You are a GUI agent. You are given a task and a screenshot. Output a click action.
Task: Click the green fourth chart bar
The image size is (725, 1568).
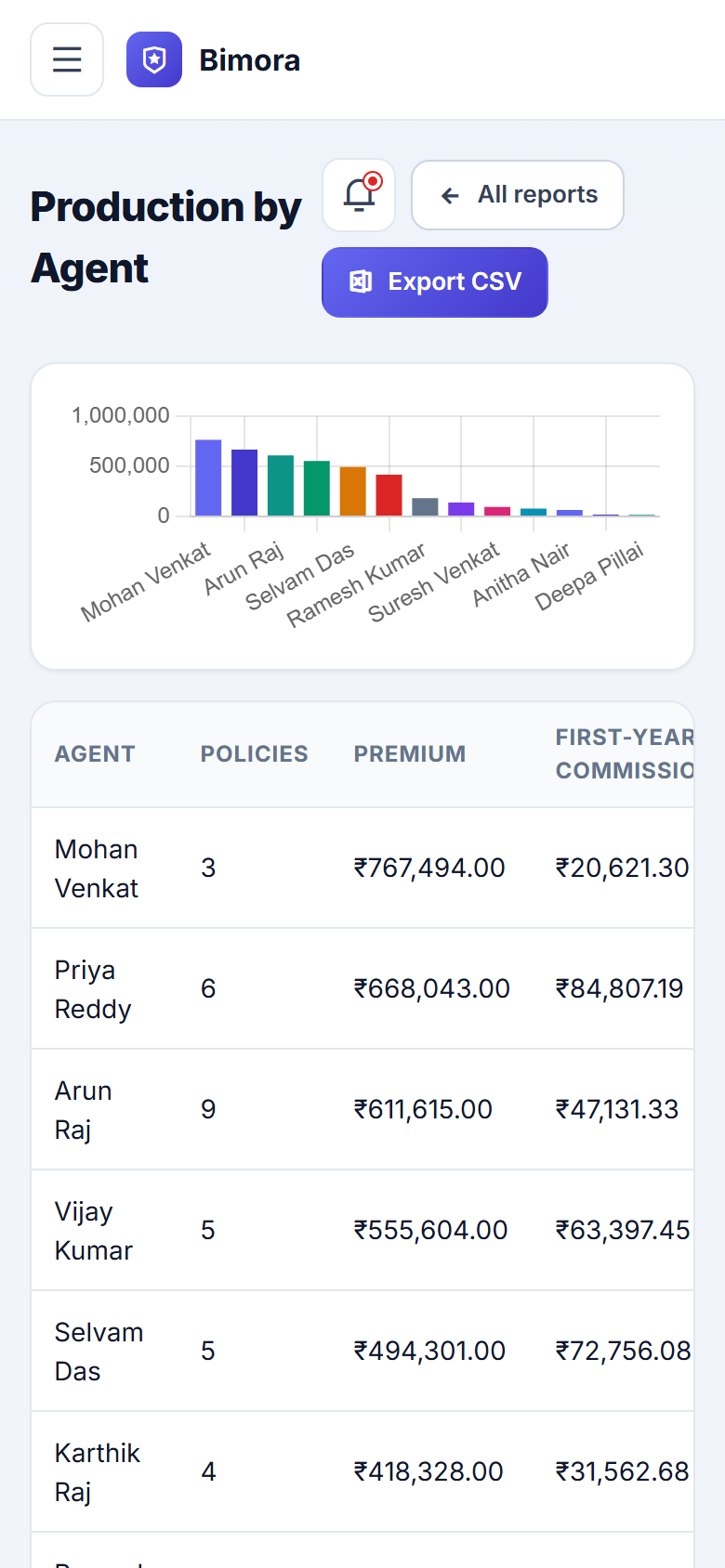[317, 488]
